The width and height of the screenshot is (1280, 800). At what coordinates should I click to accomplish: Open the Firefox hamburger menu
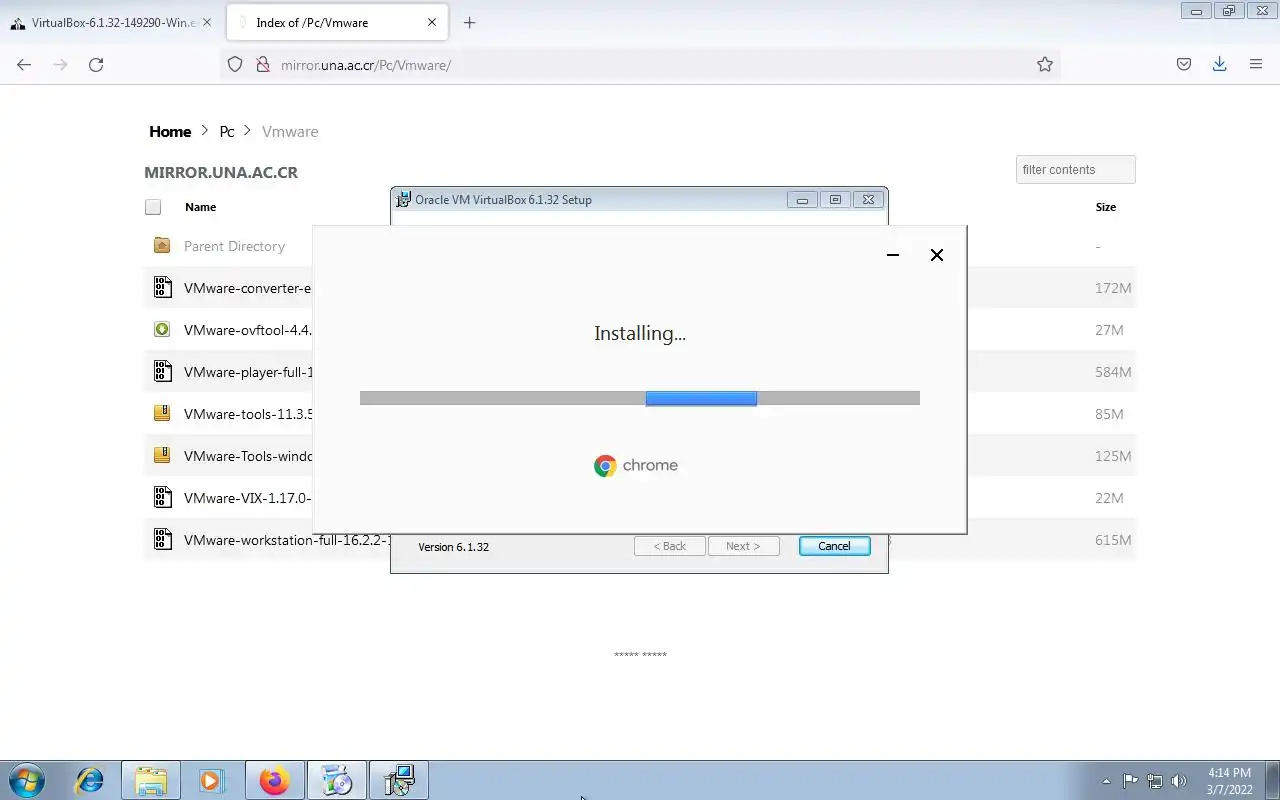click(1256, 64)
